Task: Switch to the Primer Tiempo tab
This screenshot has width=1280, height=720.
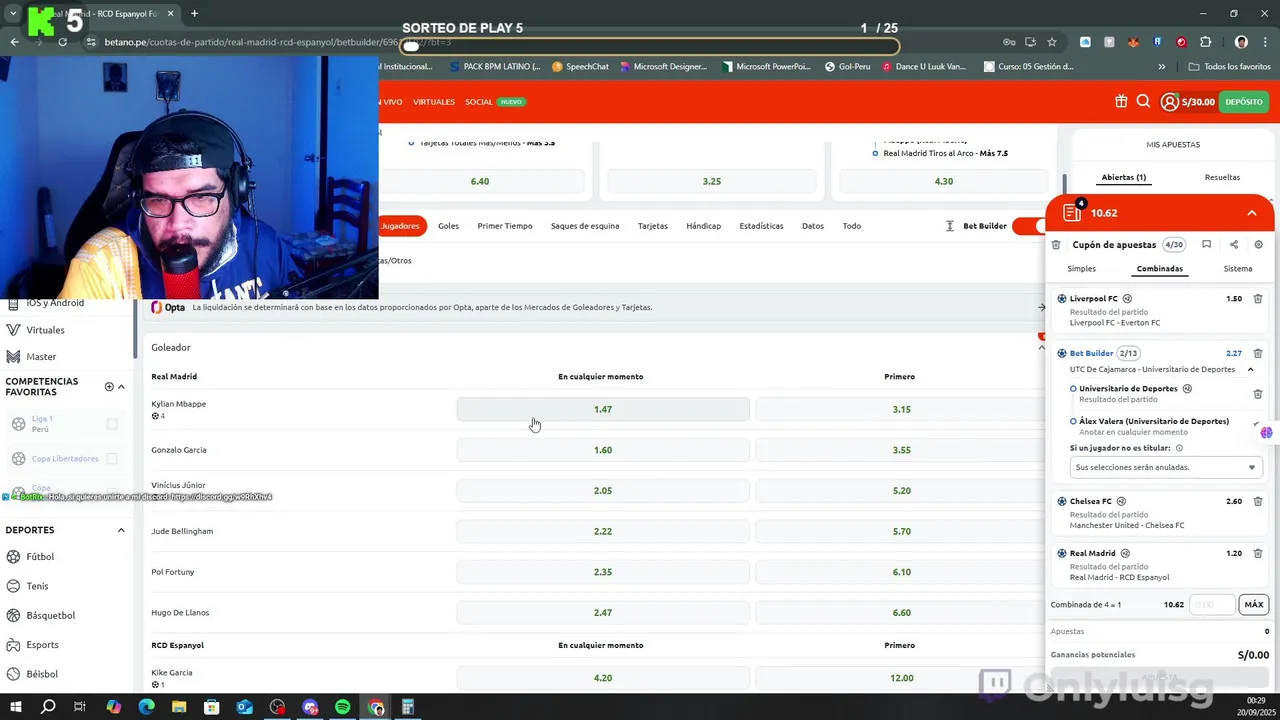Action: (505, 226)
